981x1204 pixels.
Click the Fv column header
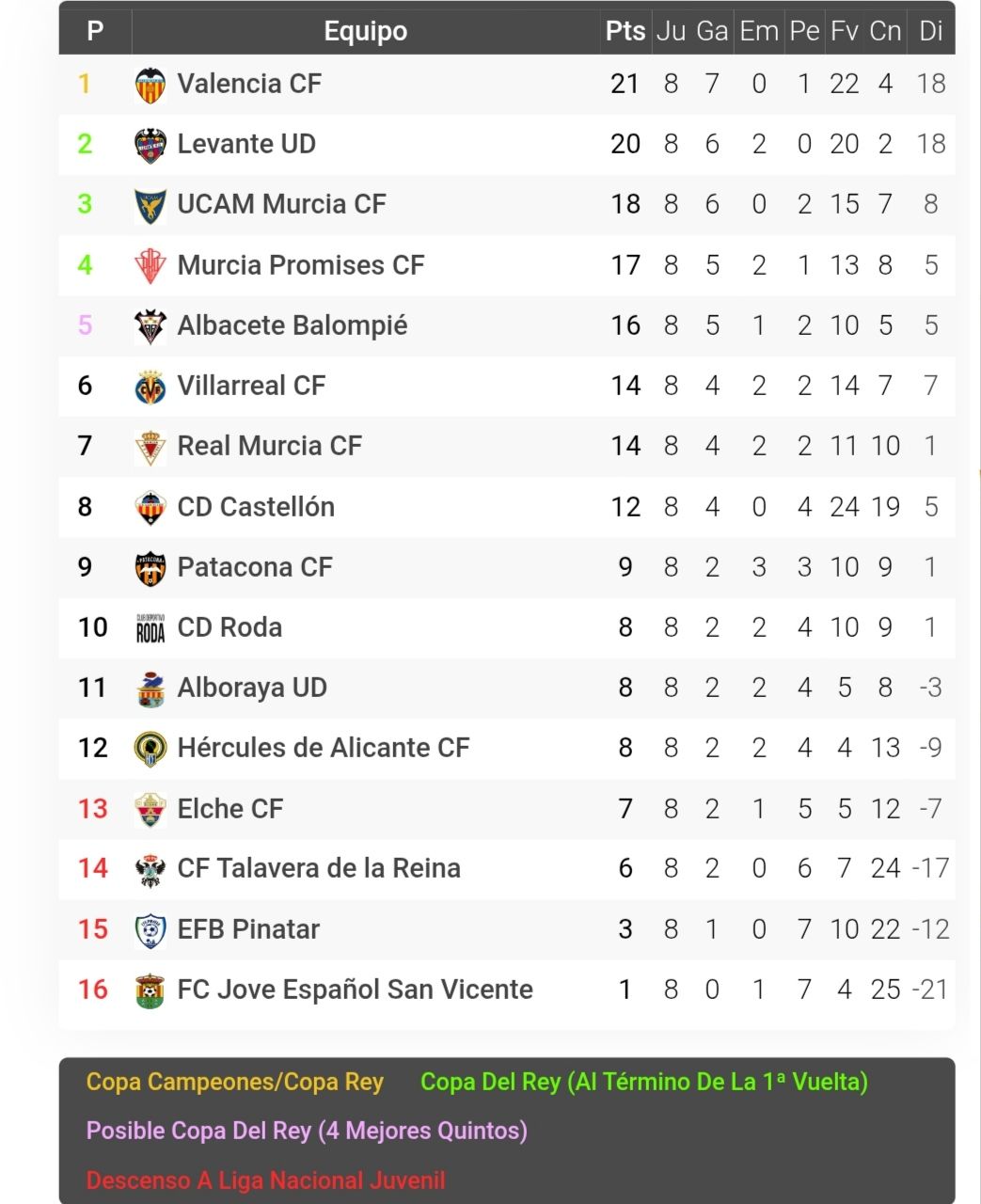pos(844,31)
